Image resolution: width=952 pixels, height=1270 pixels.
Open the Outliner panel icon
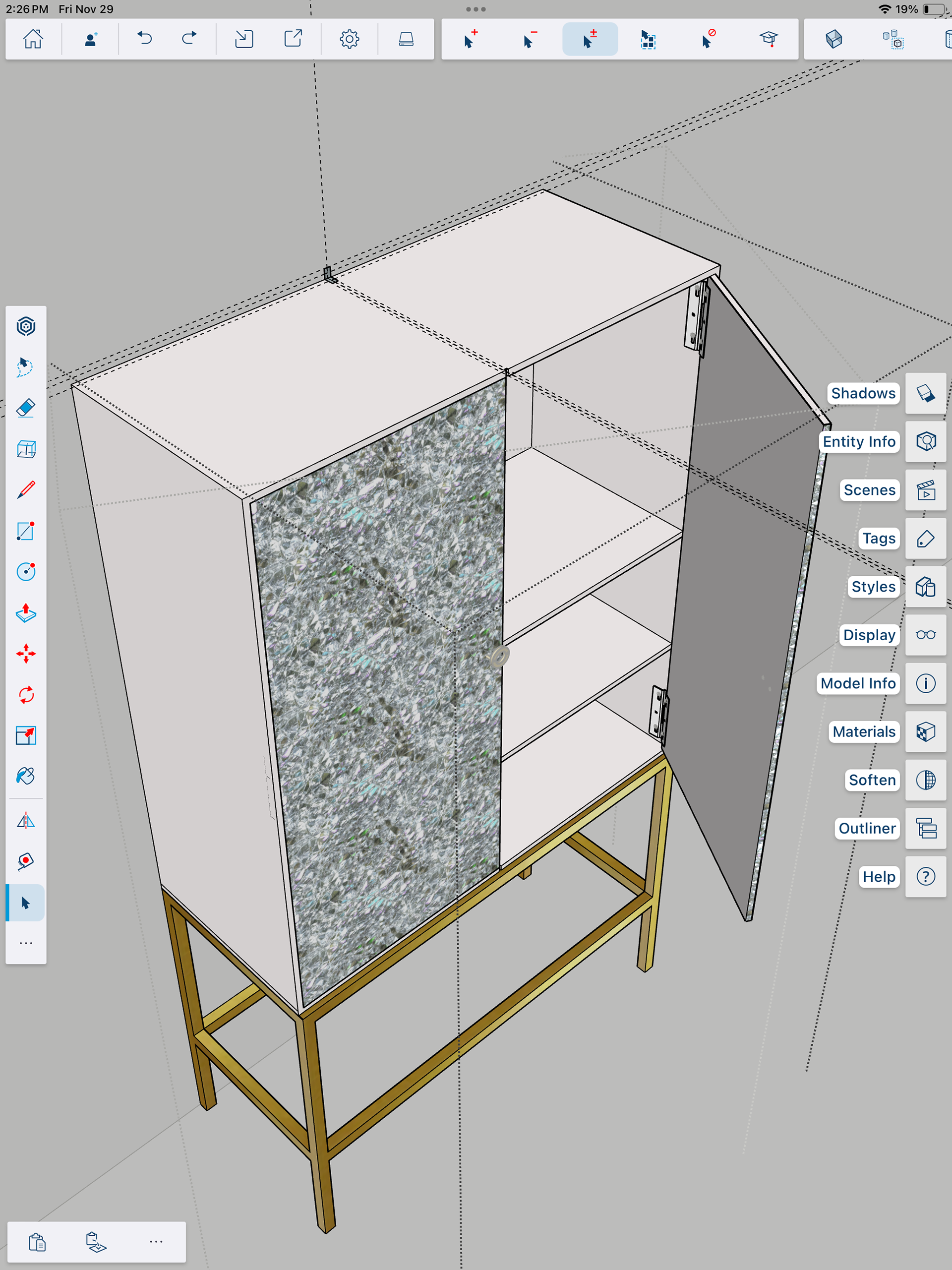point(925,828)
